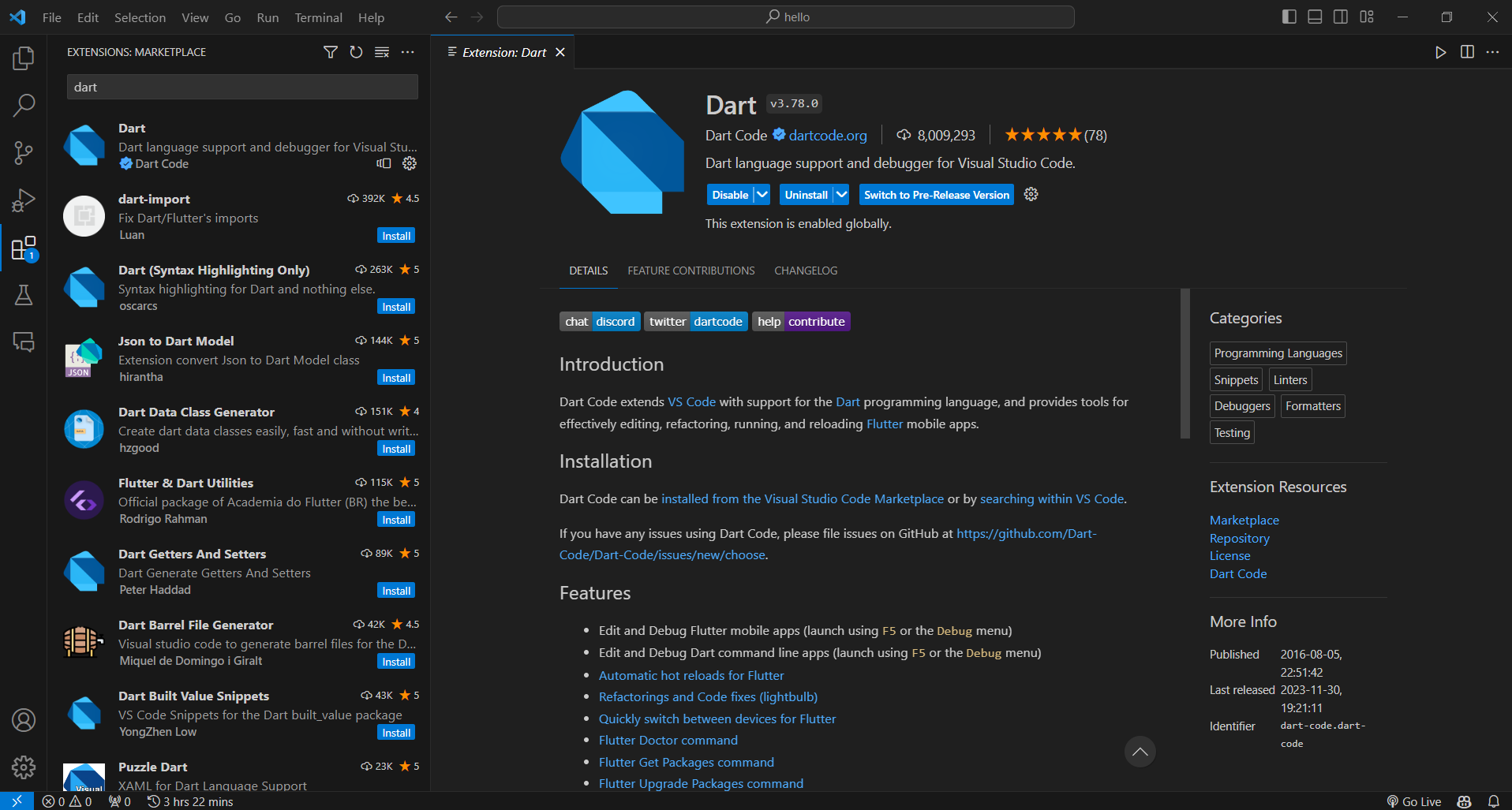The image size is (1512, 810).
Task: Open the Source Control view
Action: coord(24,153)
